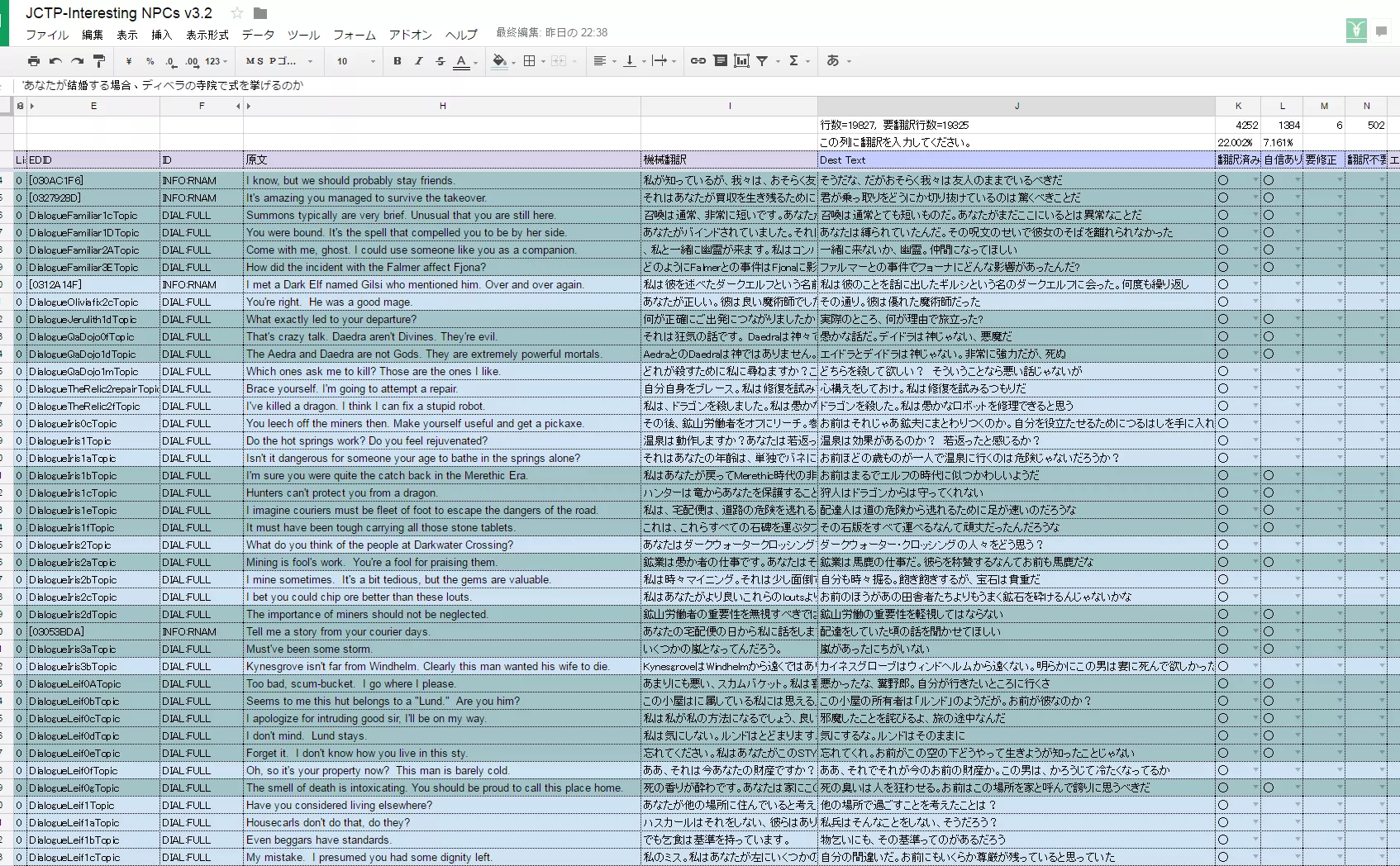Format selection as percent
1400x866 pixels.
click(150, 61)
